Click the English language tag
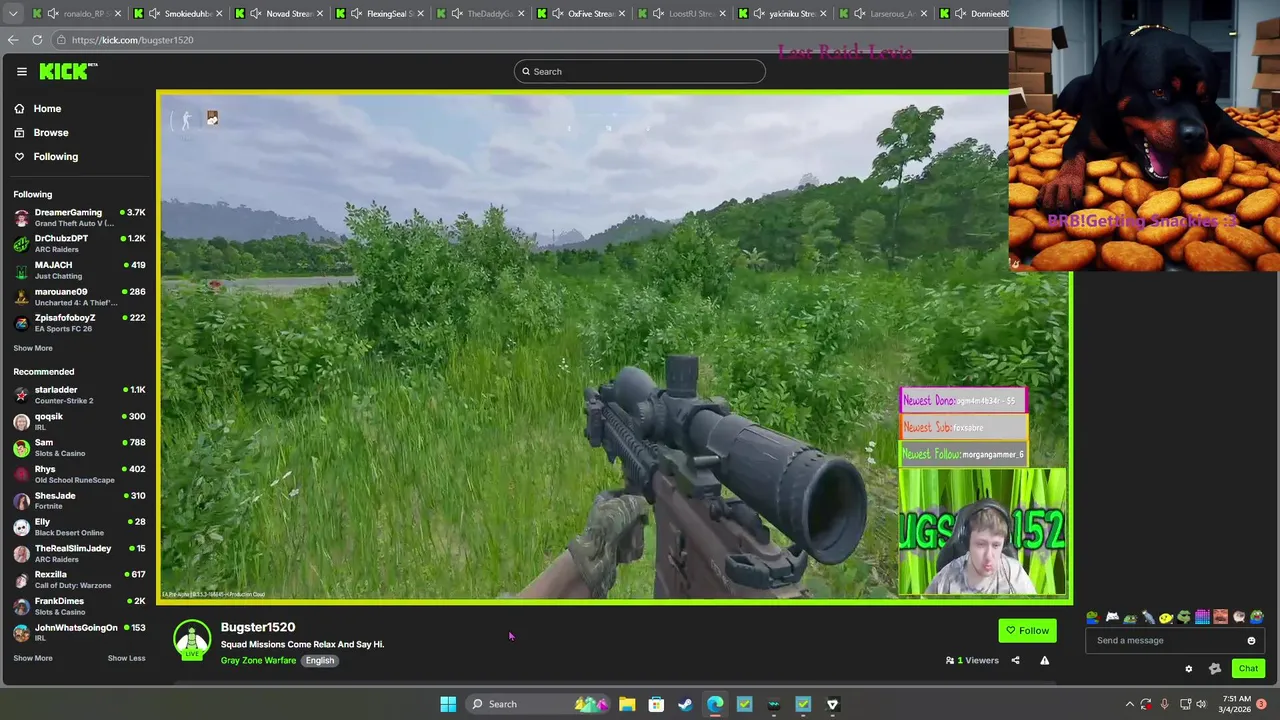This screenshot has width=1280, height=720. tap(320, 660)
